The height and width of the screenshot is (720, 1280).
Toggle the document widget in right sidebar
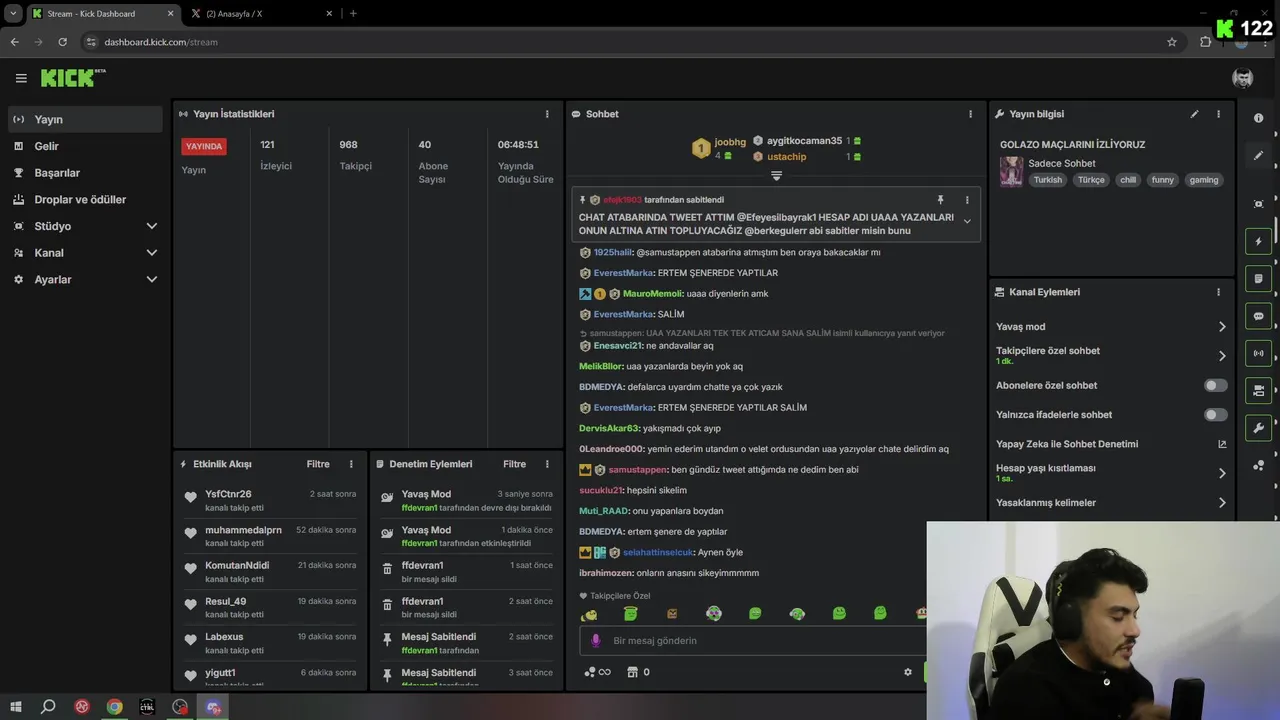click(x=1258, y=278)
